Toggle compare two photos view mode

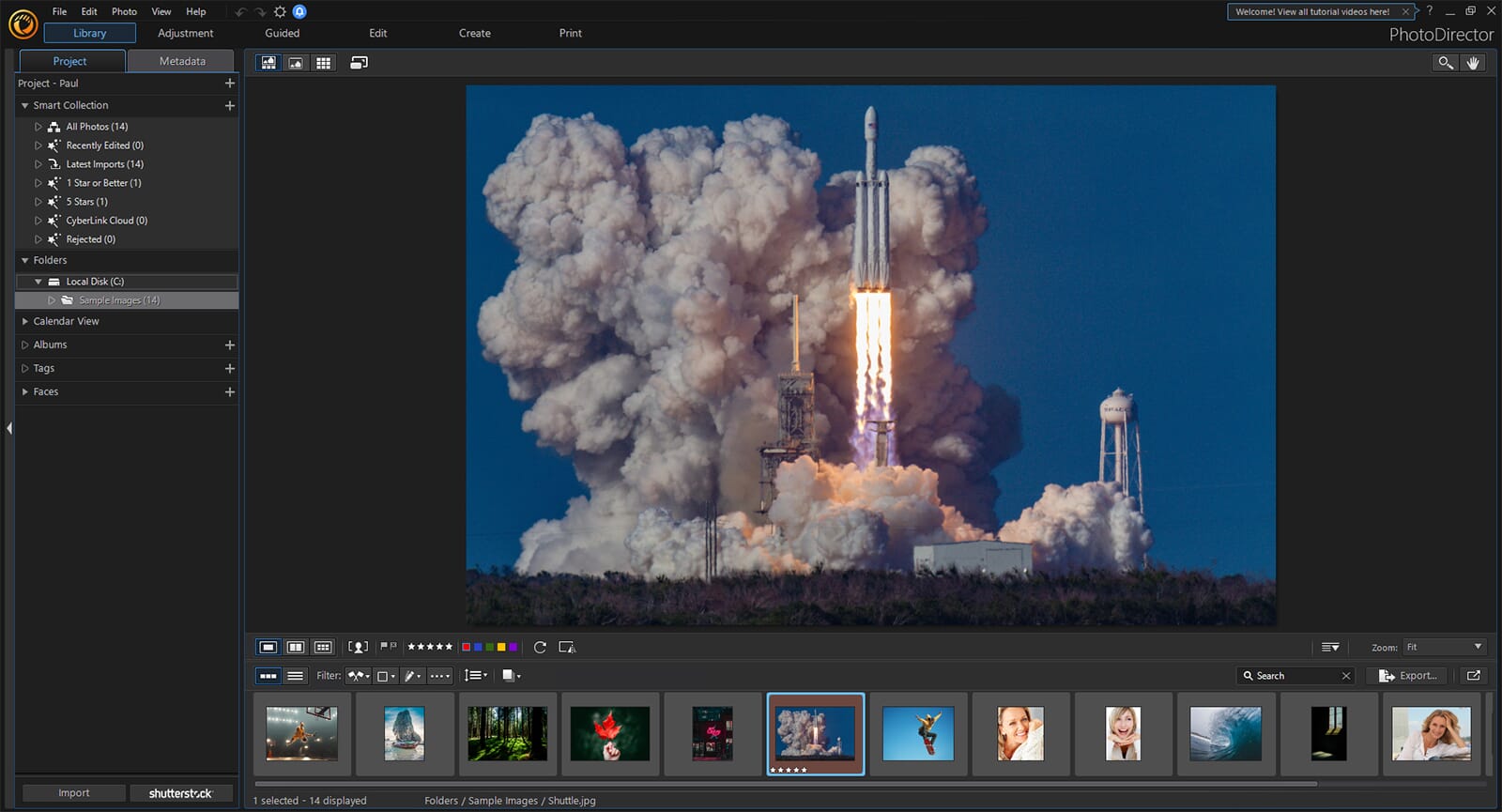pyautogui.click(x=296, y=647)
